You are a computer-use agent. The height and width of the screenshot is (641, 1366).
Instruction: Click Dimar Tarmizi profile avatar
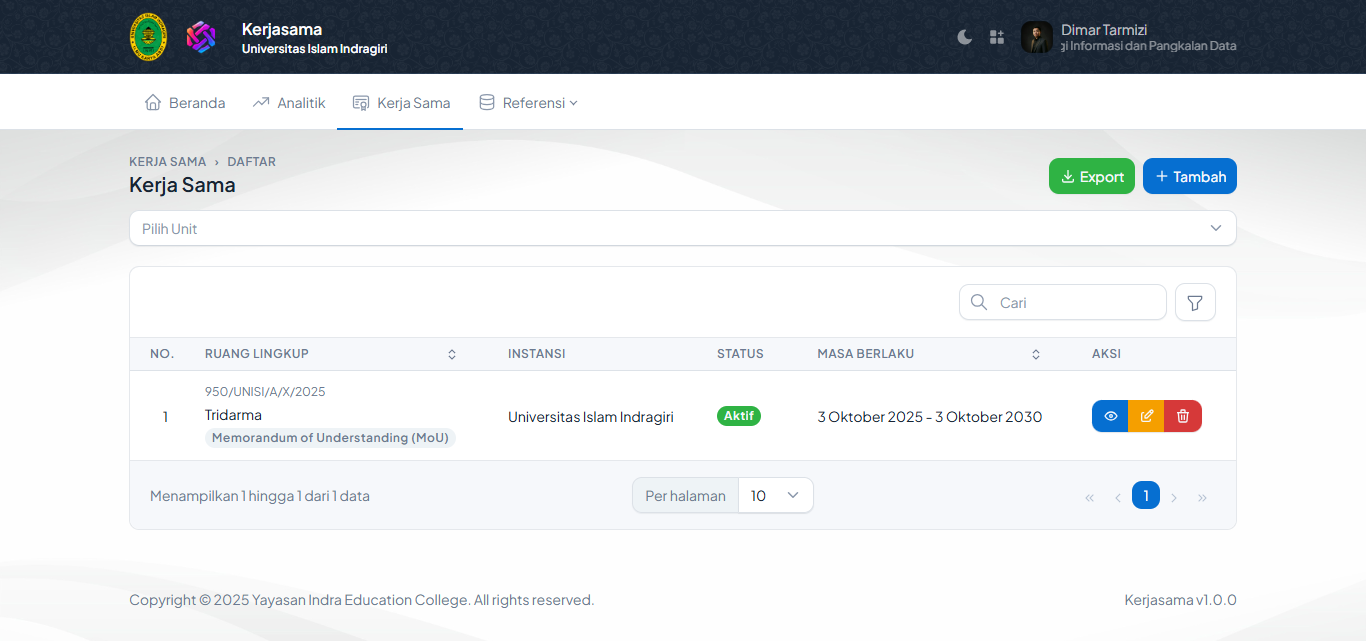pyautogui.click(x=1036, y=37)
